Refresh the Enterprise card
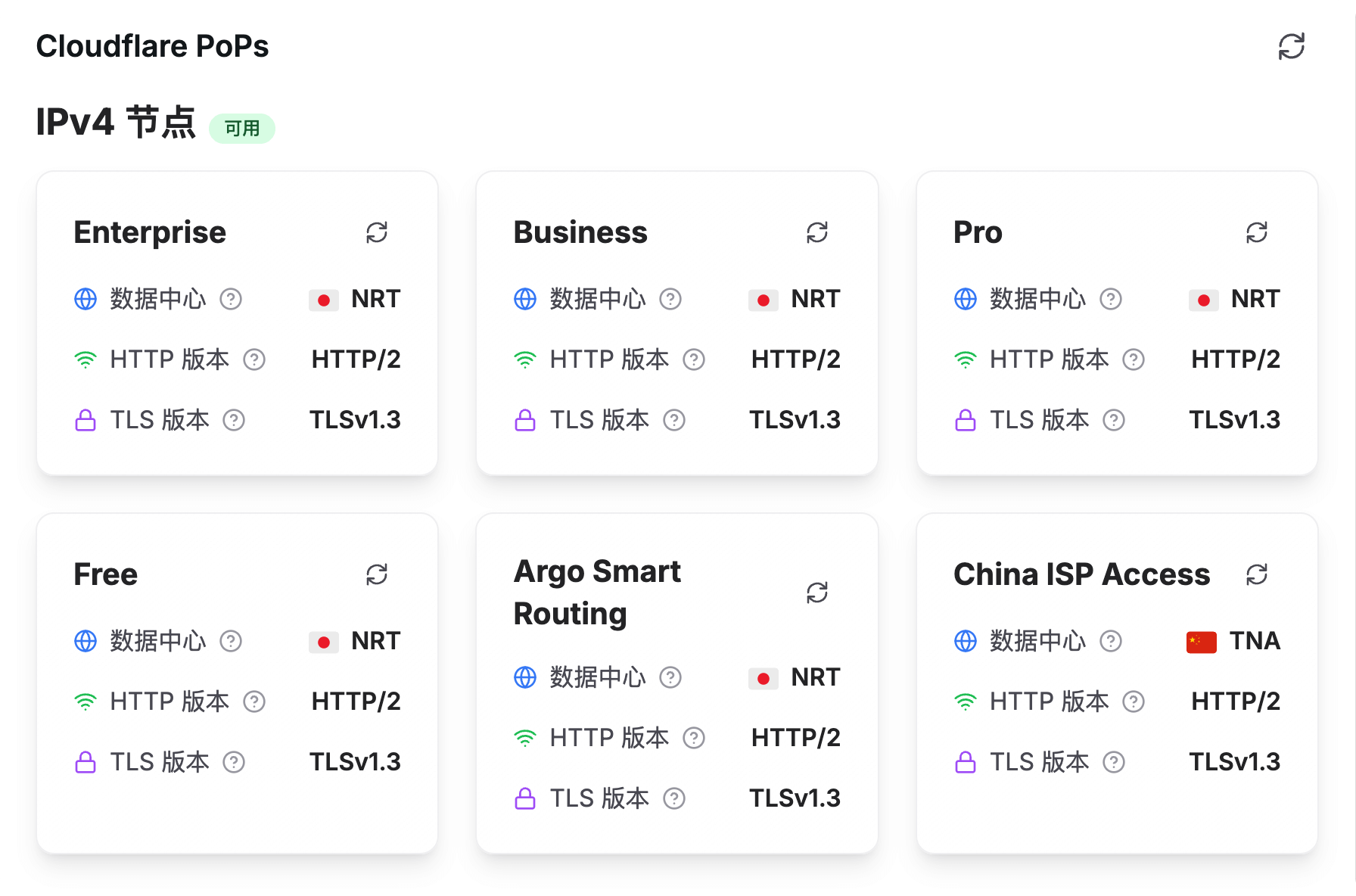 [x=377, y=232]
